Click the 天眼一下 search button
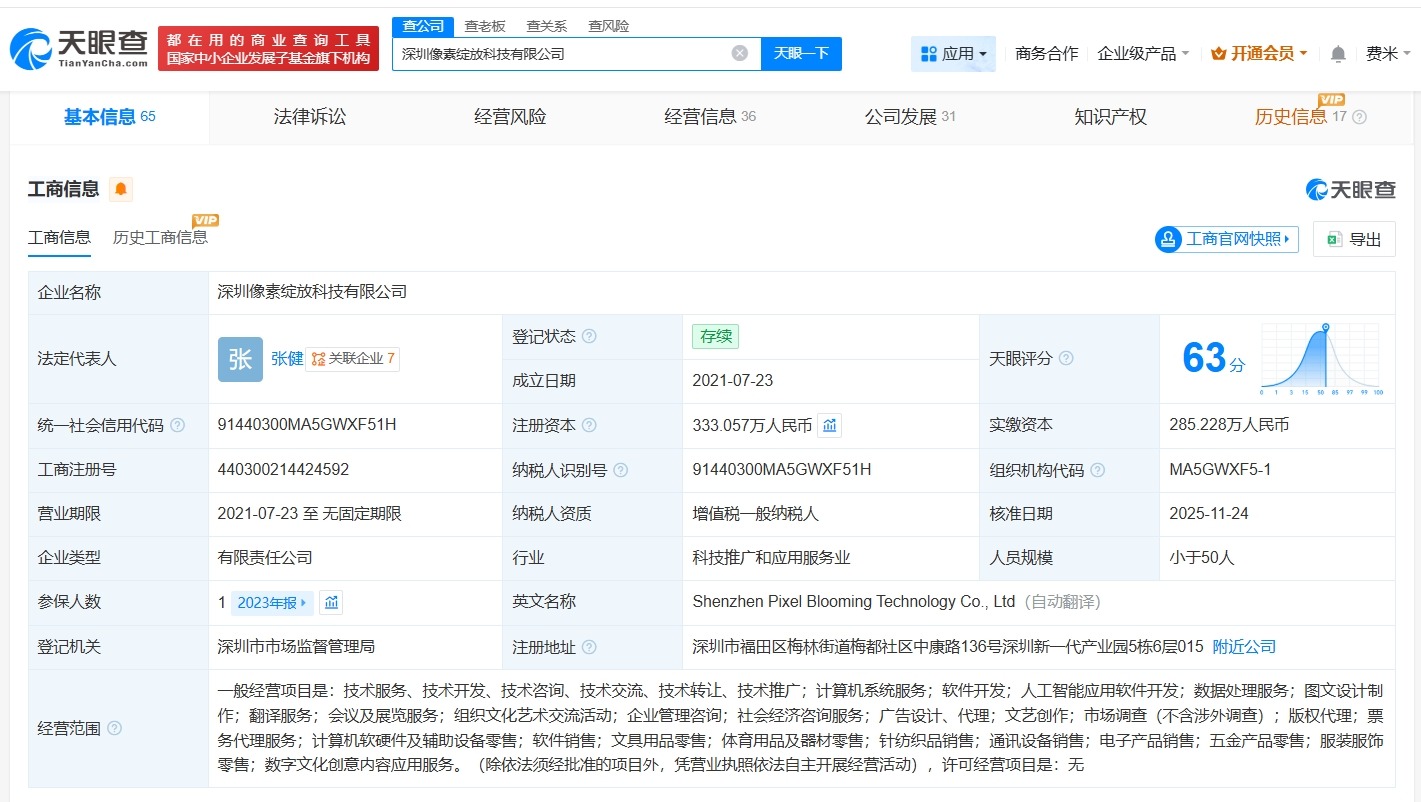 [x=802, y=53]
